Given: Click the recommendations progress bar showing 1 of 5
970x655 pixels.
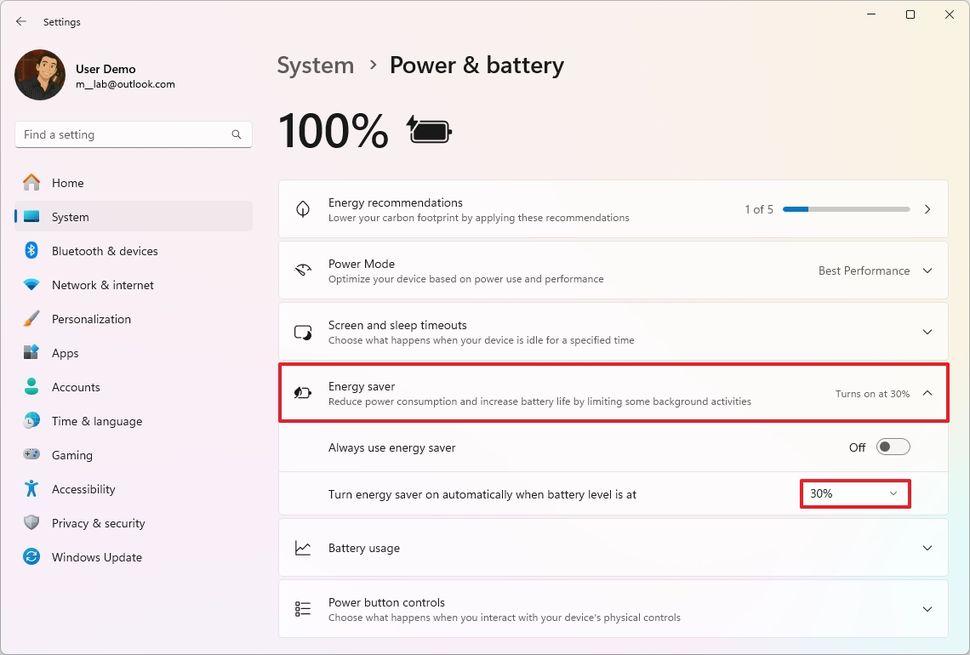Looking at the screenshot, I should pos(846,209).
